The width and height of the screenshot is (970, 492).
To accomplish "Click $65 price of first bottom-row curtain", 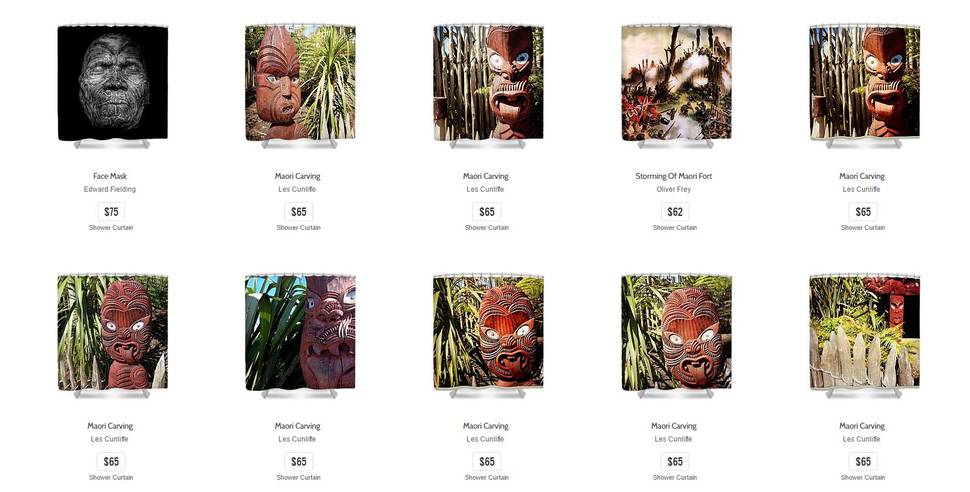I will (111, 462).
